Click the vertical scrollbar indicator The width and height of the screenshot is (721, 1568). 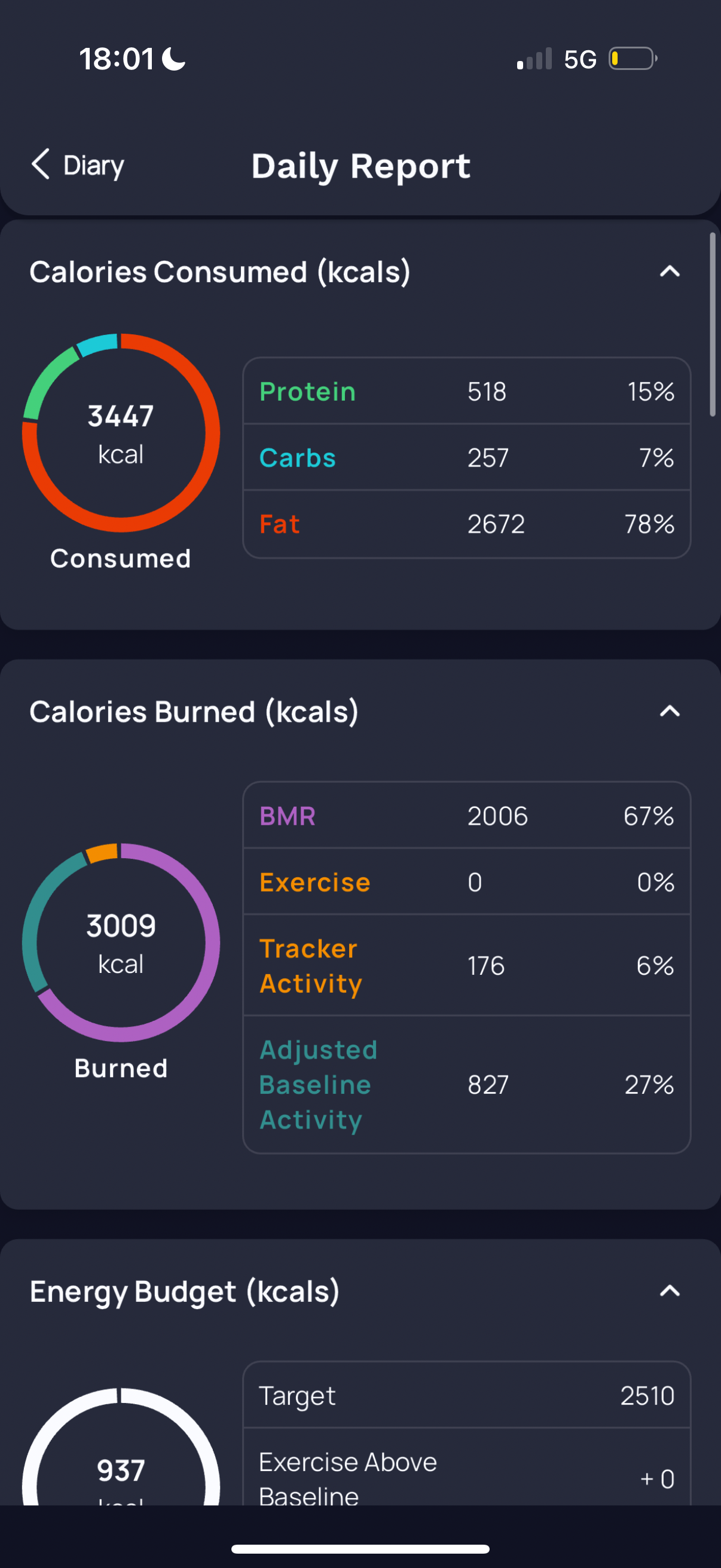coord(713,325)
